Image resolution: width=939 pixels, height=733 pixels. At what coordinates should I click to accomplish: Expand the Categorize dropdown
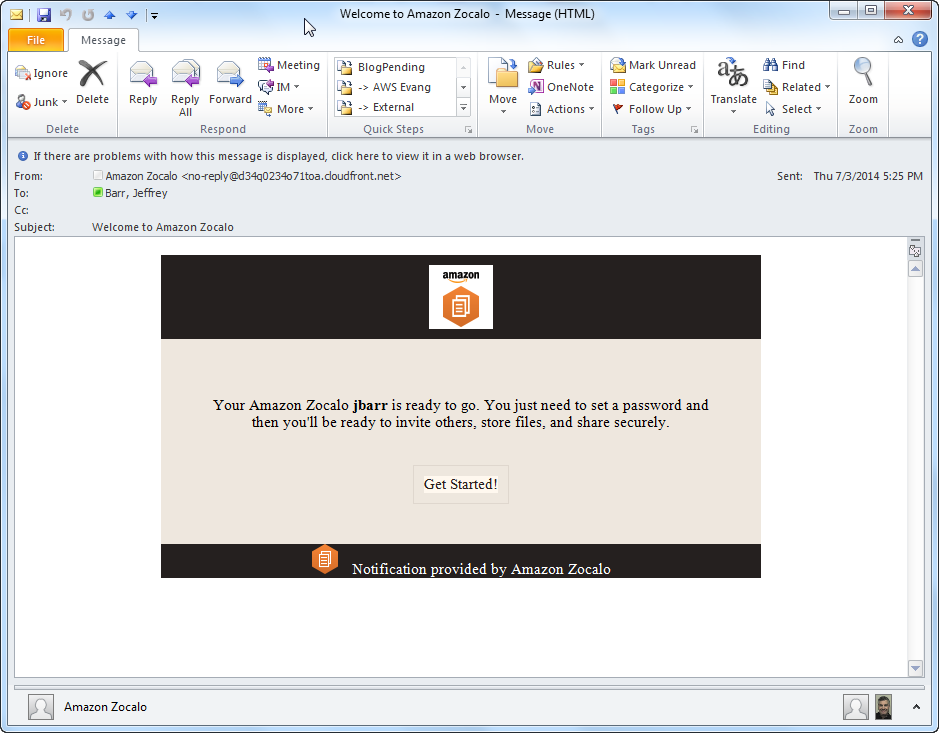point(652,87)
